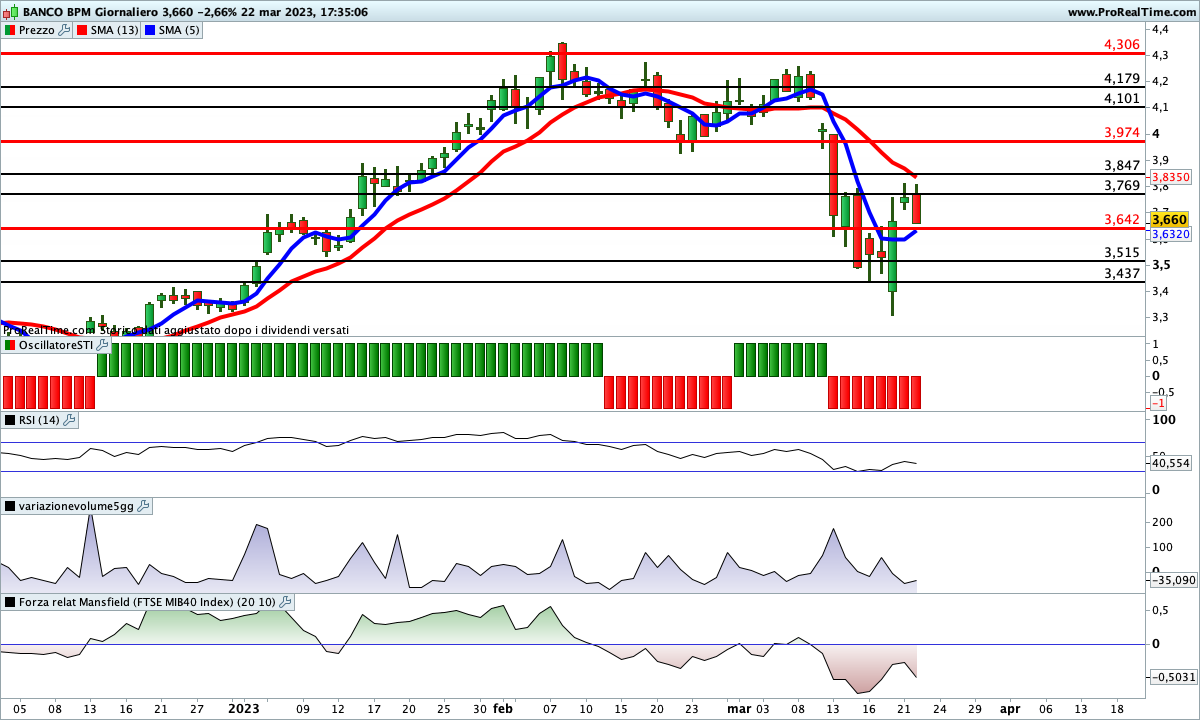
Task: Click the 3,515 level label
Action: point(1122,252)
